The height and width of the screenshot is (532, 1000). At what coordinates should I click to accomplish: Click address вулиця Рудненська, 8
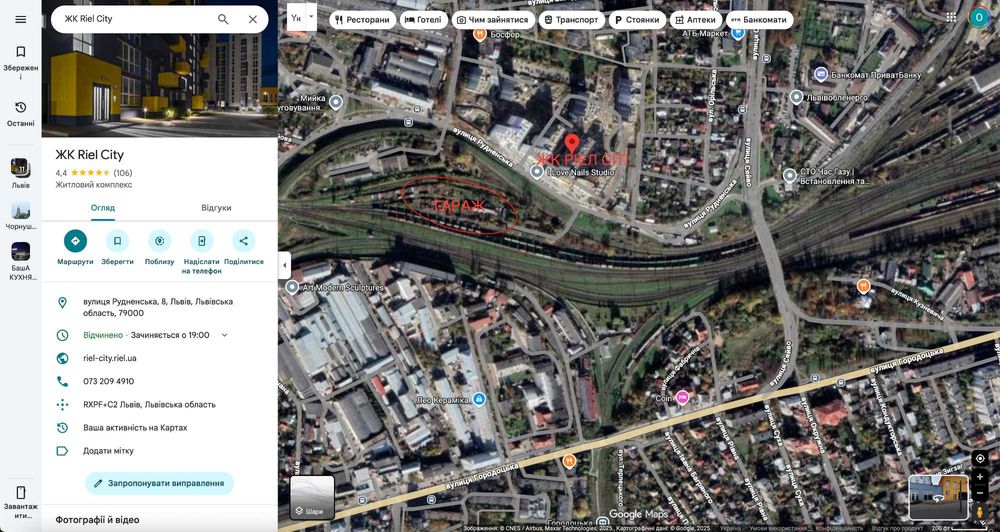[x=159, y=307]
